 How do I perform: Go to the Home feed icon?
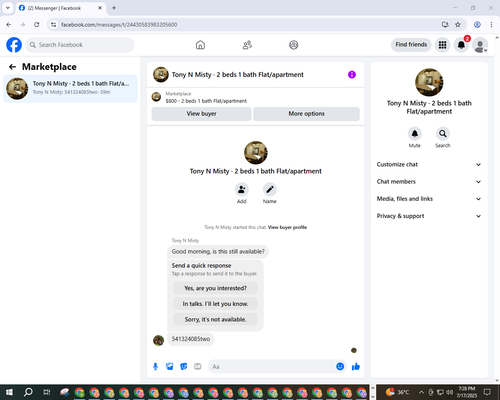click(x=200, y=45)
